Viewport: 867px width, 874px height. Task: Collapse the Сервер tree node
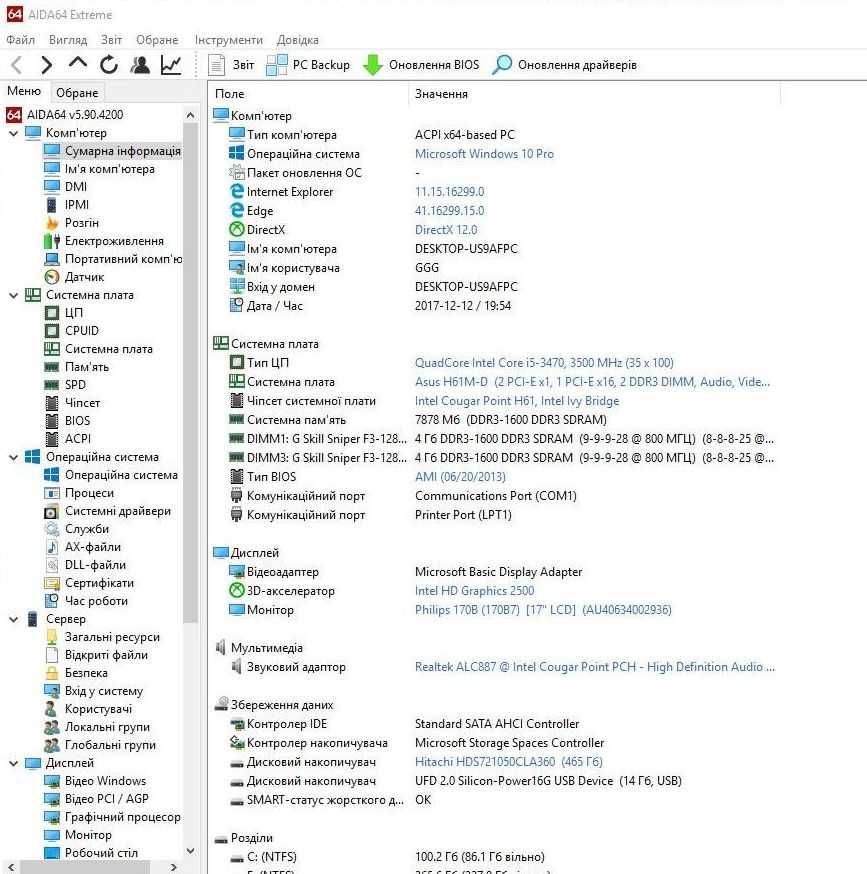(14, 619)
